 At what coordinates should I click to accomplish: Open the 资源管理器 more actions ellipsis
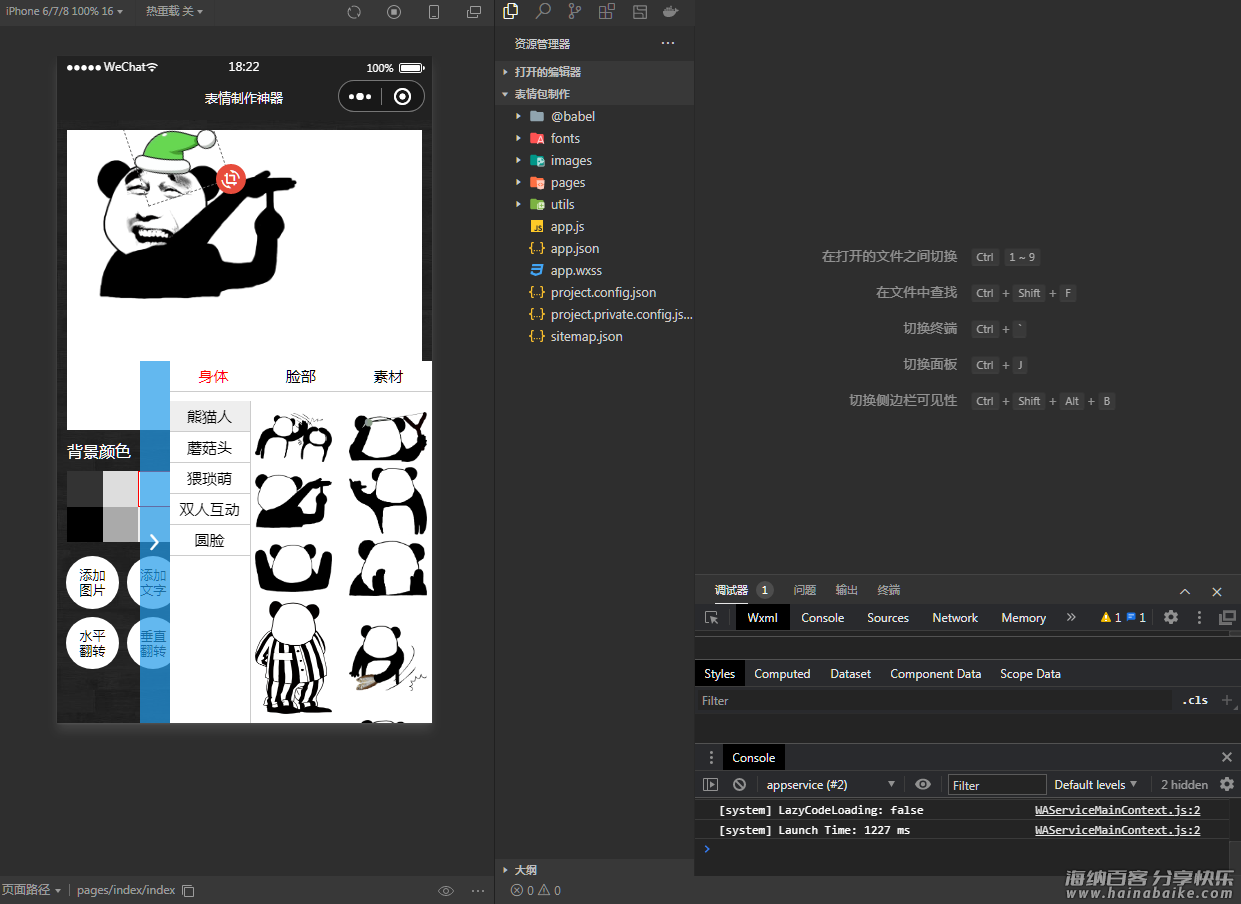(x=668, y=43)
